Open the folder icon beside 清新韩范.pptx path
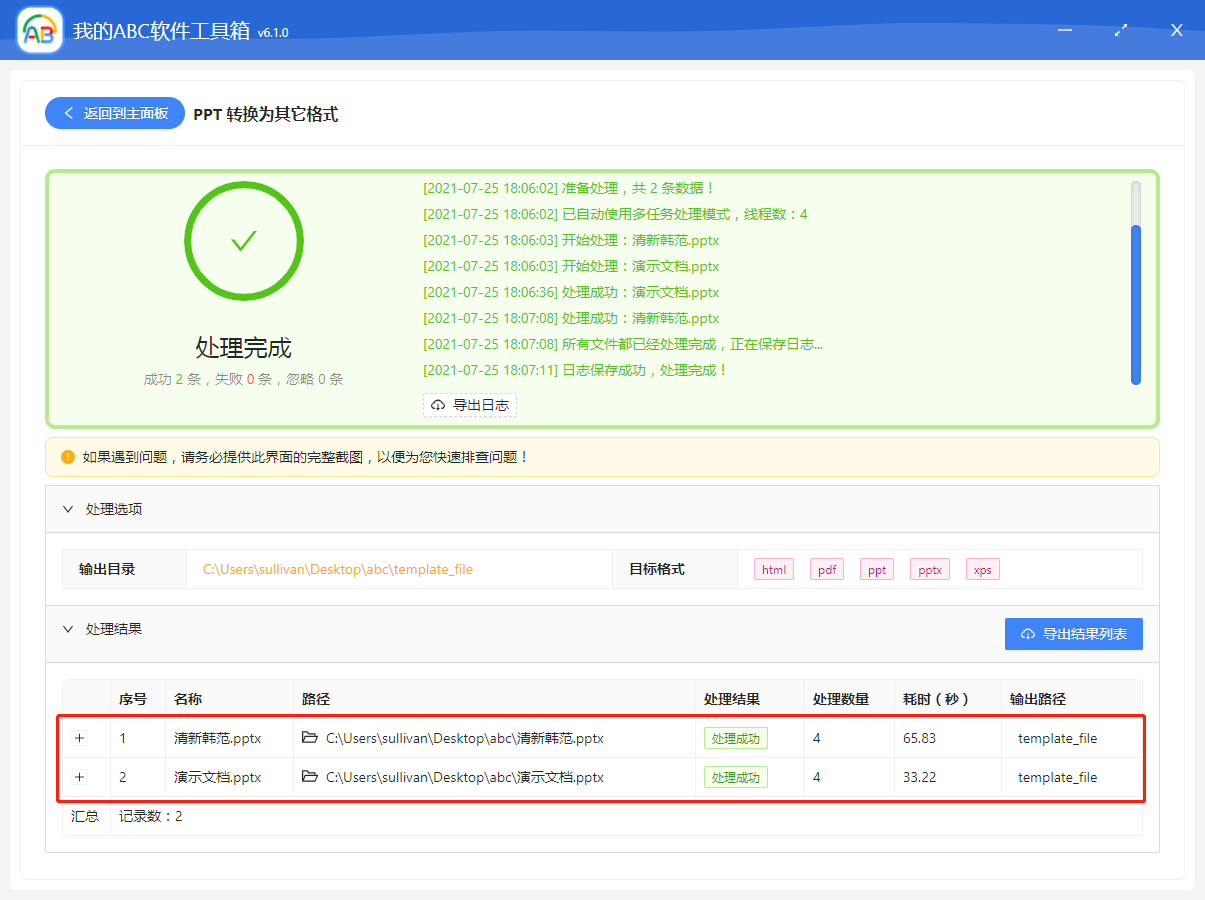The height and width of the screenshot is (900, 1205). click(x=312, y=738)
